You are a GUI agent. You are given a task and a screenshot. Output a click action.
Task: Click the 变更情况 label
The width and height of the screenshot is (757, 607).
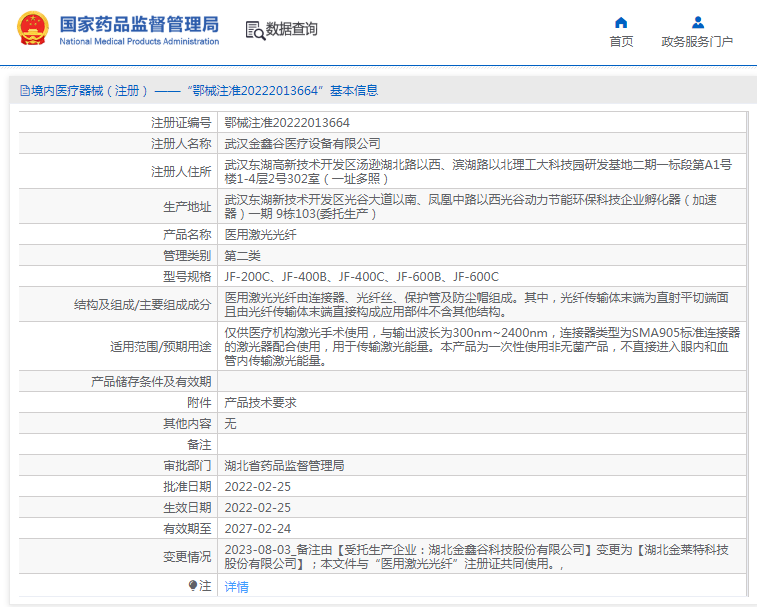(187, 556)
